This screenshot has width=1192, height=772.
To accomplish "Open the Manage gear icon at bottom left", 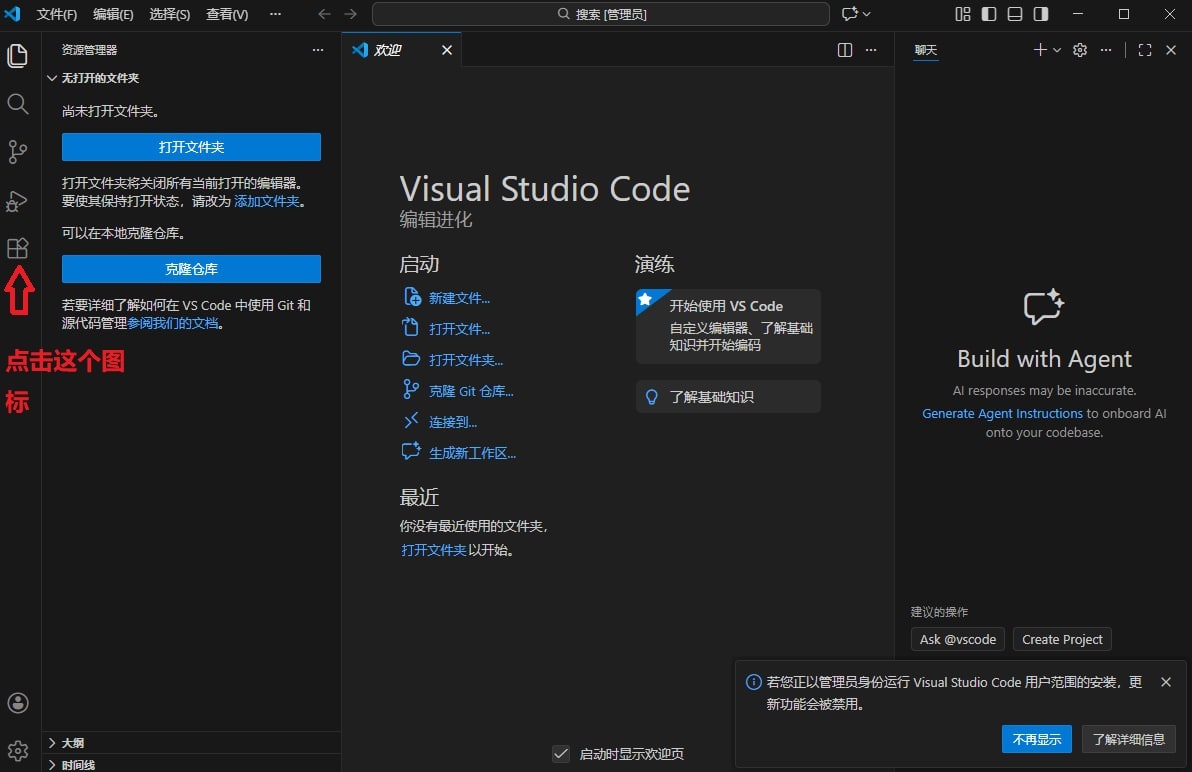I will click(x=18, y=750).
